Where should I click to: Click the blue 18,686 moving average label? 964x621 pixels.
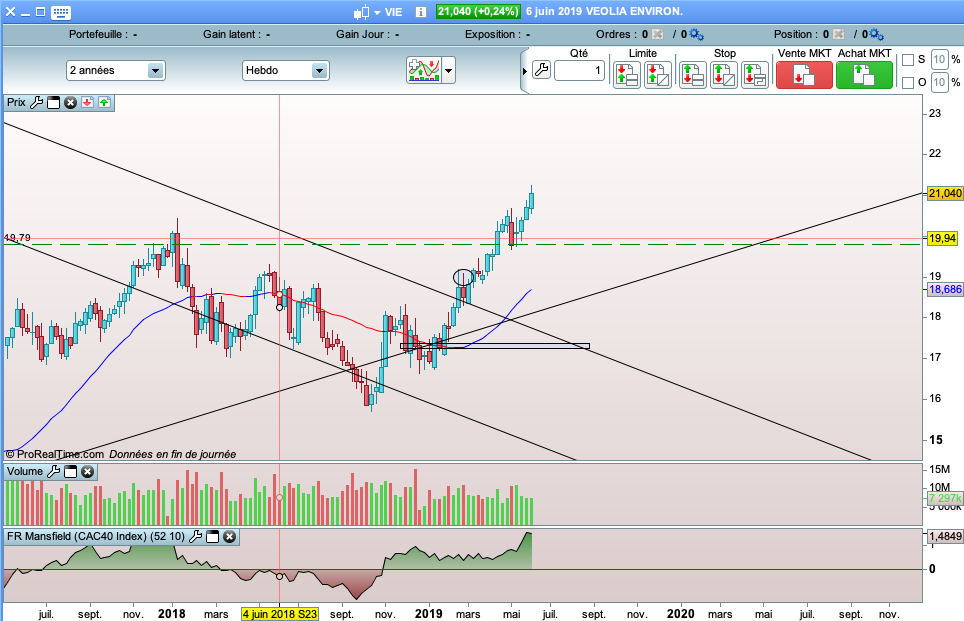(945, 290)
